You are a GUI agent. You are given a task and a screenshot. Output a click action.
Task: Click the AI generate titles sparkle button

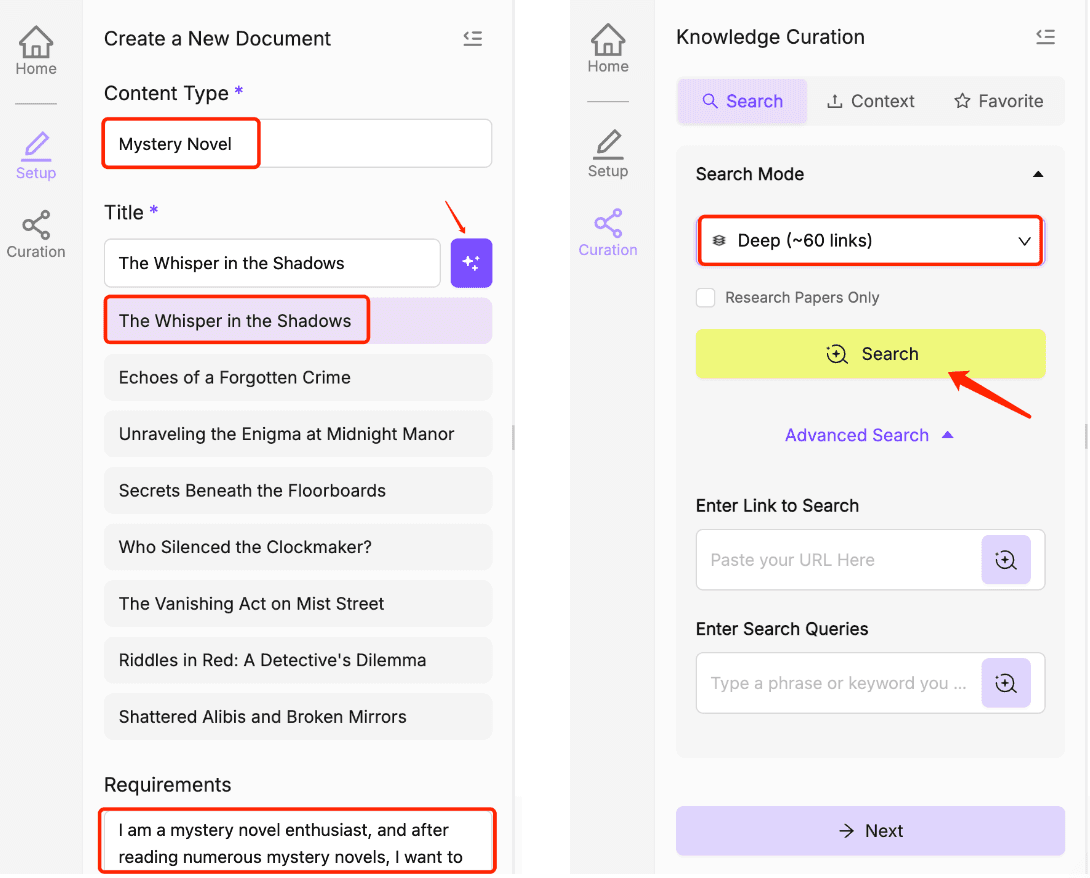[471, 263]
